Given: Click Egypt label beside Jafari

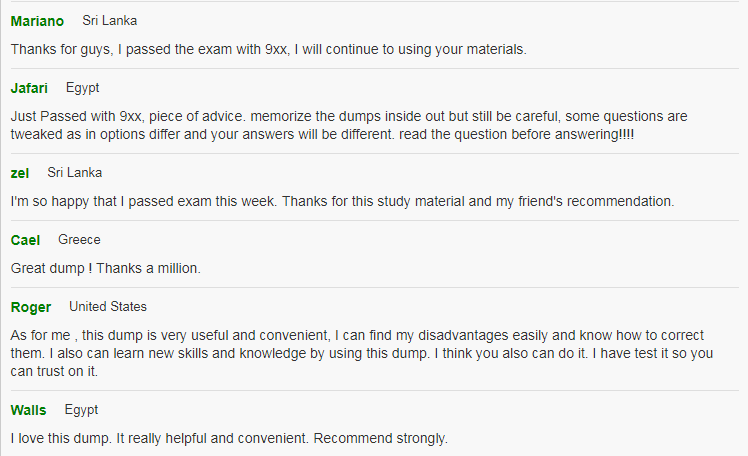Looking at the screenshot, I should 83,88.
